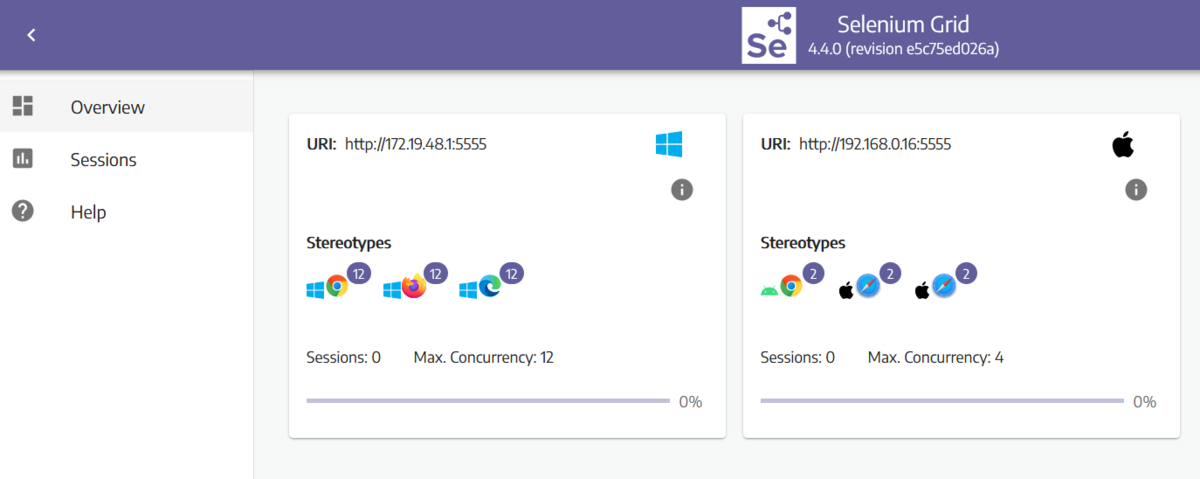Screen dimensions: 1200x479
Task: Show info for the Windows node
Action: [x=682, y=189]
